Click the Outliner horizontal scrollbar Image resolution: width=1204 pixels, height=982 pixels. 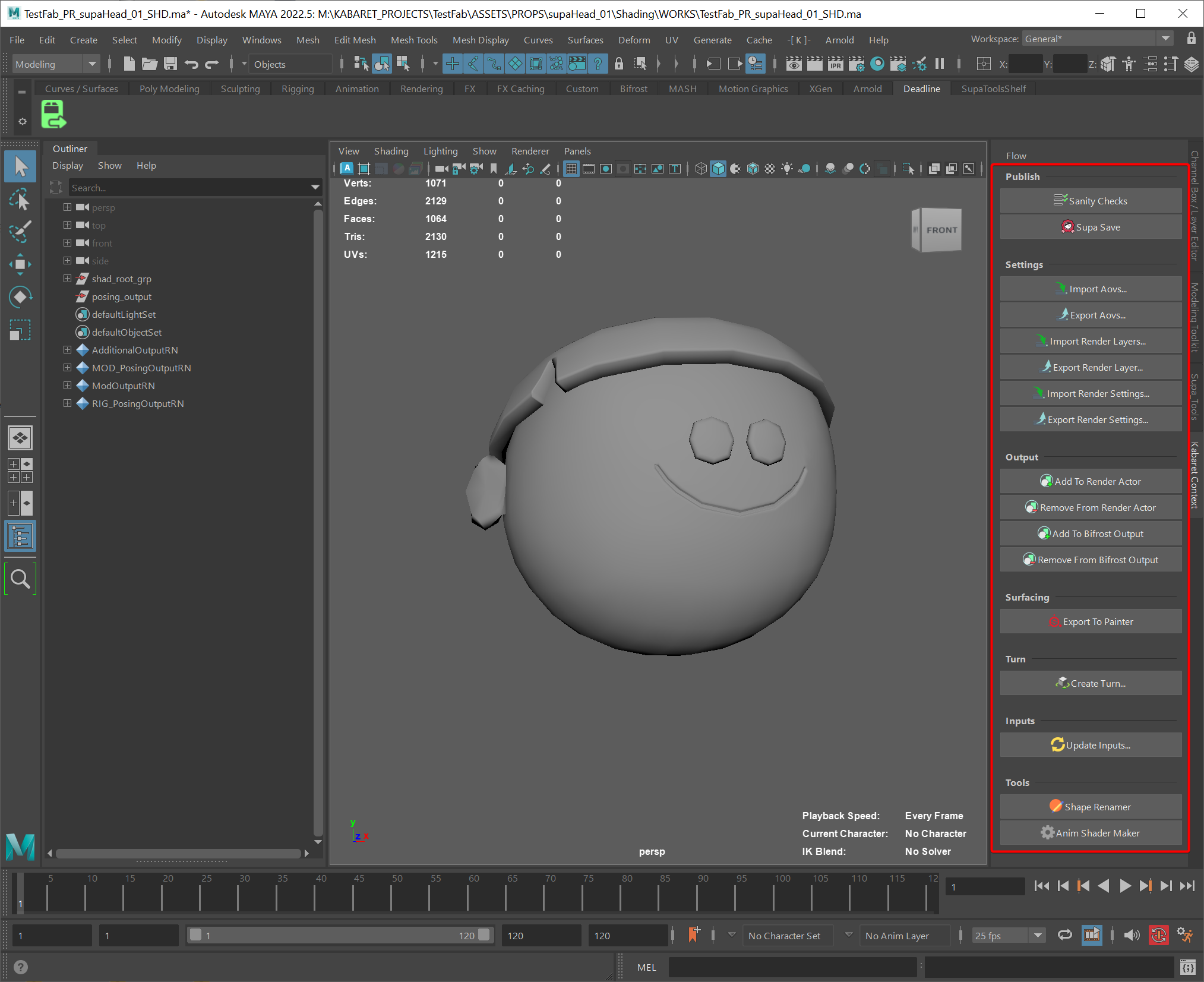(178, 853)
